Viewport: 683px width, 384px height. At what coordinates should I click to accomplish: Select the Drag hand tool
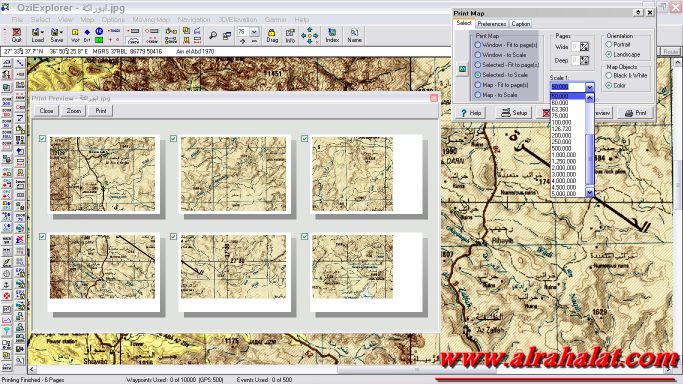coord(272,35)
